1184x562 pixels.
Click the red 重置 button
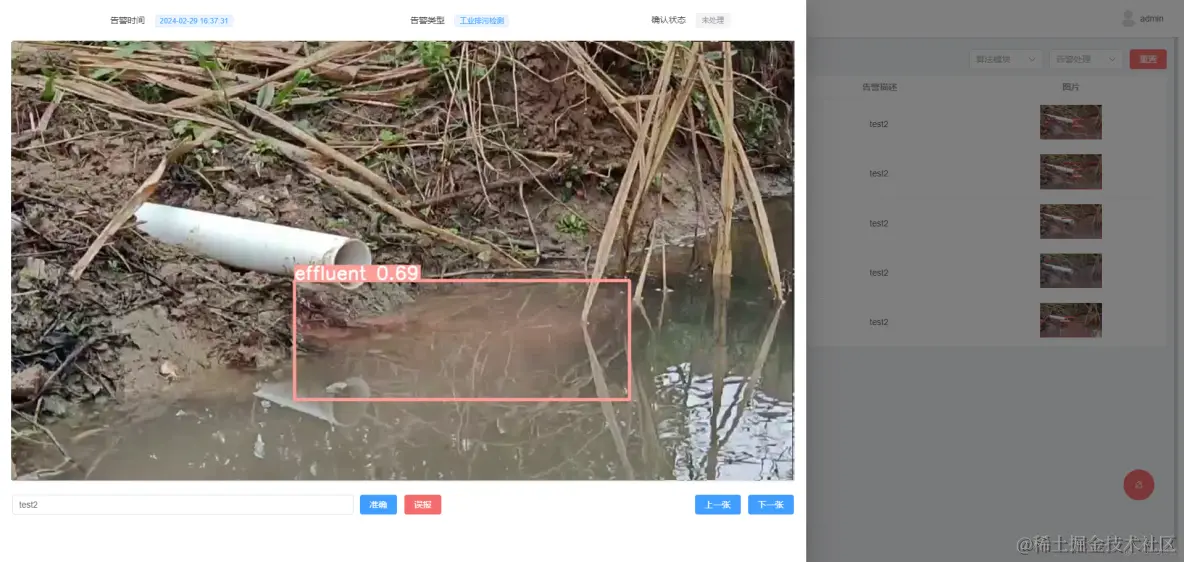coord(1148,59)
